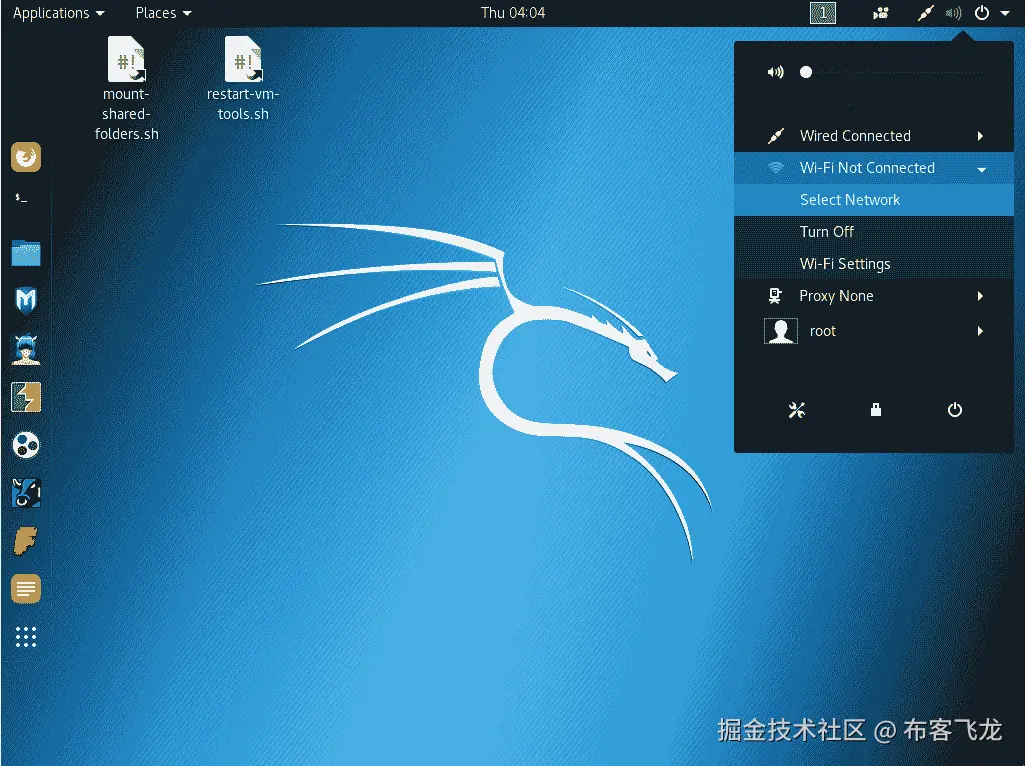Open the Applications menu
1025x766 pixels.
coord(59,12)
